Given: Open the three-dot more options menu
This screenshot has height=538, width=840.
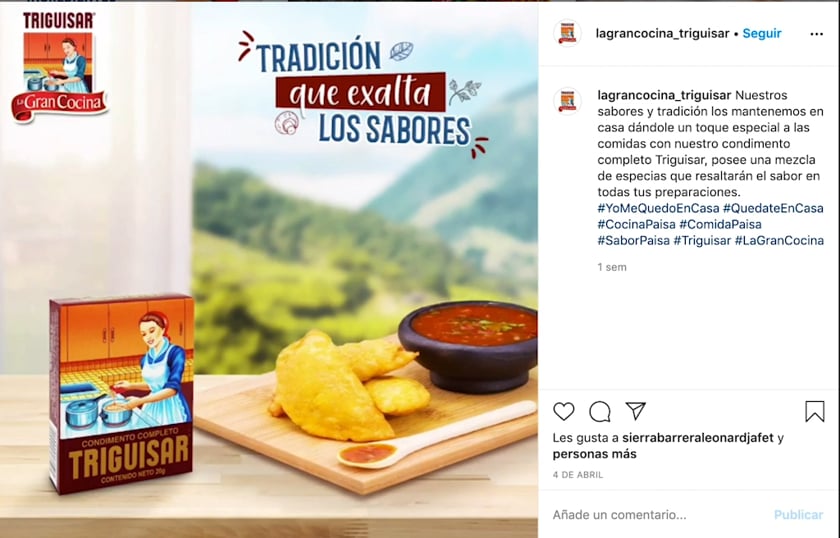Looking at the screenshot, I should pyautogui.click(x=816, y=34).
